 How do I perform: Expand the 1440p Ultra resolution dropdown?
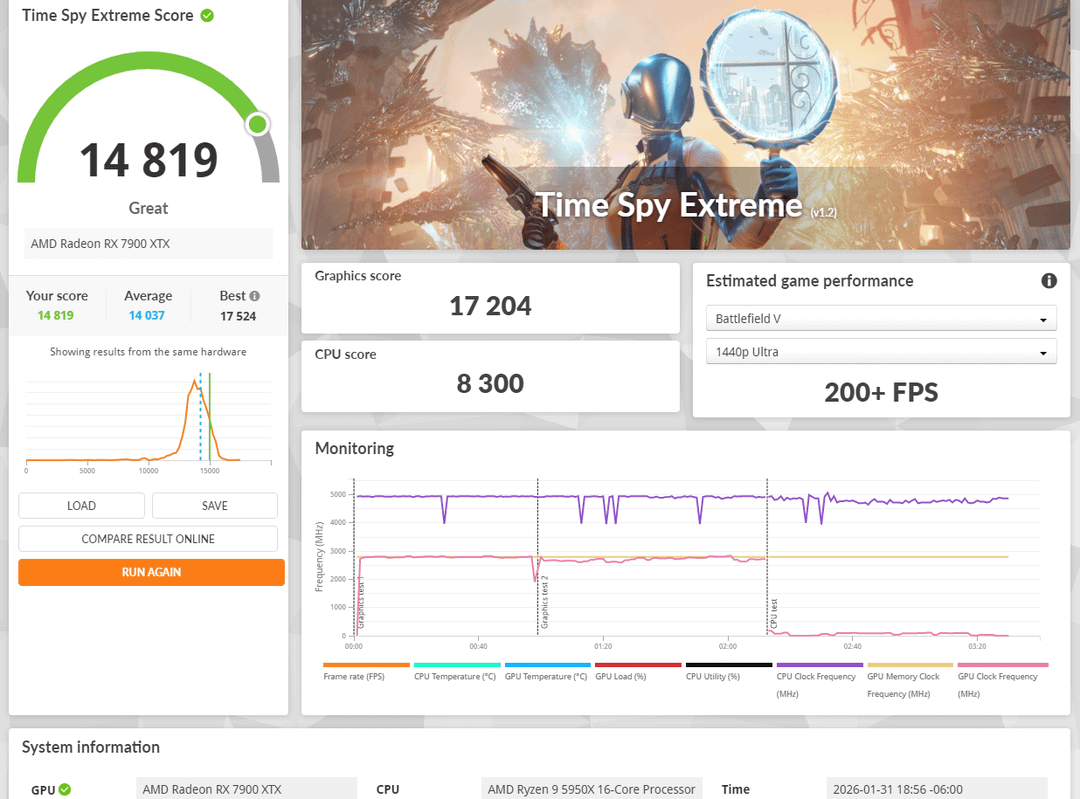881,352
